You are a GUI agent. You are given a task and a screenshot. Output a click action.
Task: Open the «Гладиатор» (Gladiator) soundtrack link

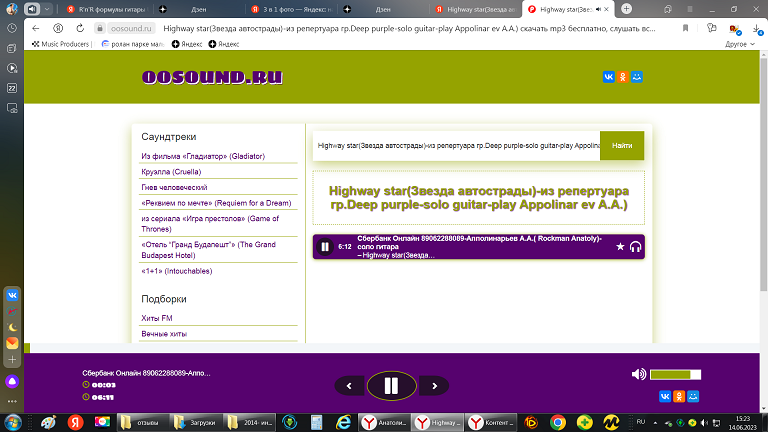pos(203,156)
